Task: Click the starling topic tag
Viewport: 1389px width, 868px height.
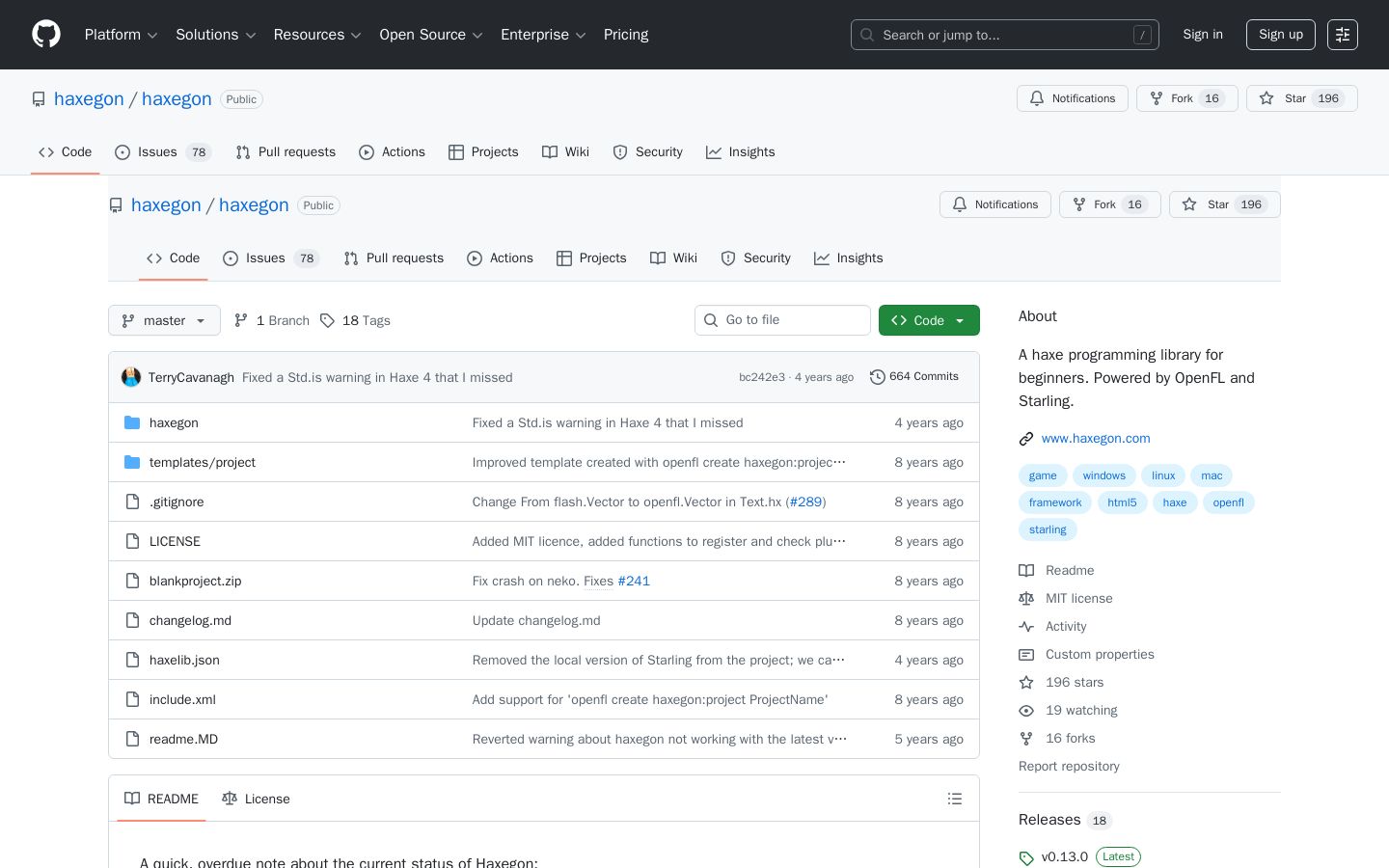Action: point(1048,529)
